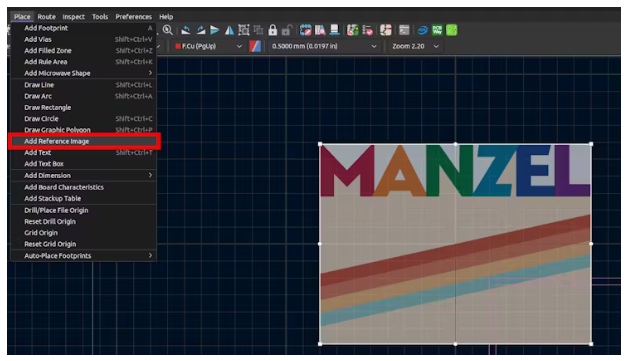
Task: Click the laptop-shaped 3D Viewer icon
Action: [335, 30]
